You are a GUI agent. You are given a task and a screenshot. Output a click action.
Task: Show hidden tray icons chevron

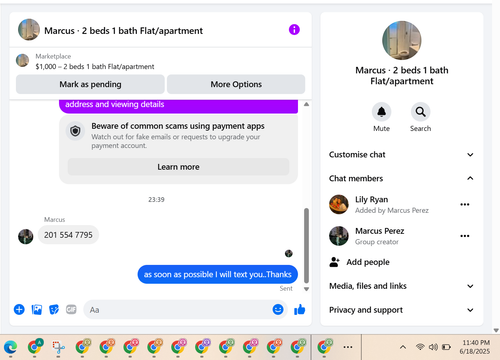pyautogui.click(x=403, y=347)
